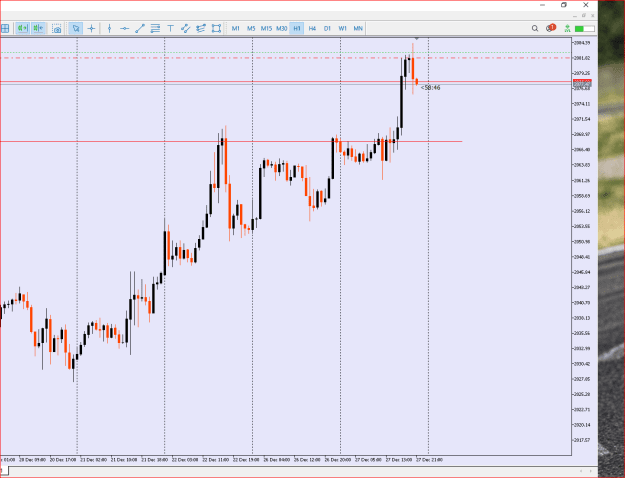Screen dimensions: 625x478
Task: Click the tile windows grid icon
Action: (x=5, y=28)
